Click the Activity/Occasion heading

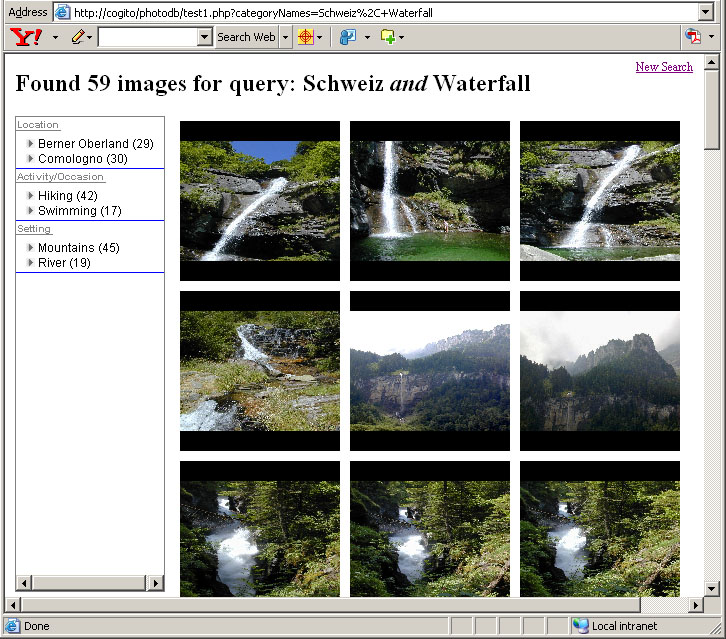tap(60, 177)
